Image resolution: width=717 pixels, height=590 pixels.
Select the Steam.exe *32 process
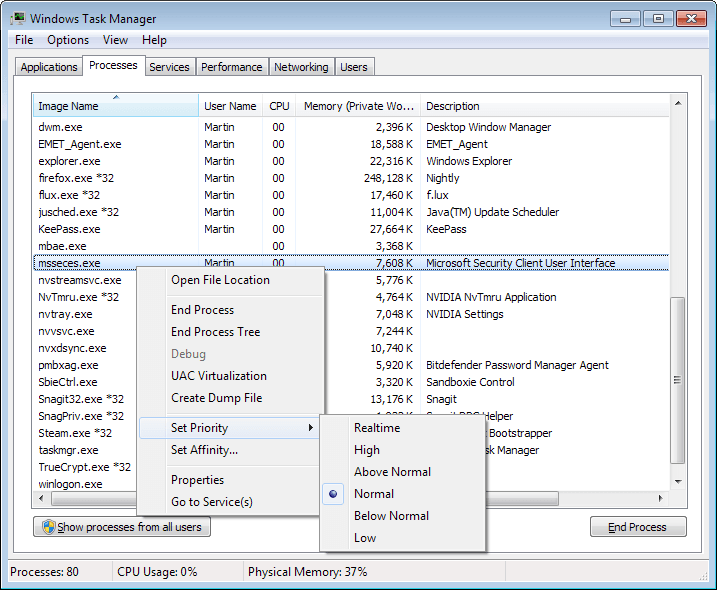pyautogui.click(x=75, y=433)
